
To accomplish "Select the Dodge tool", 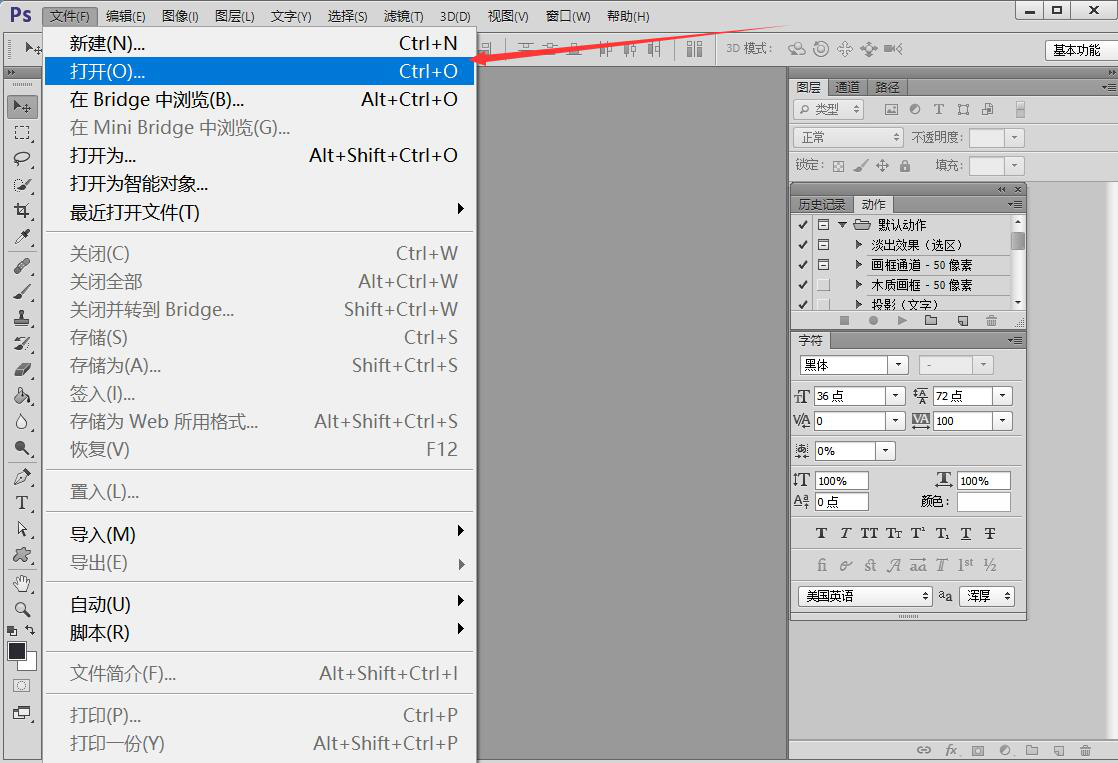I will (x=22, y=448).
